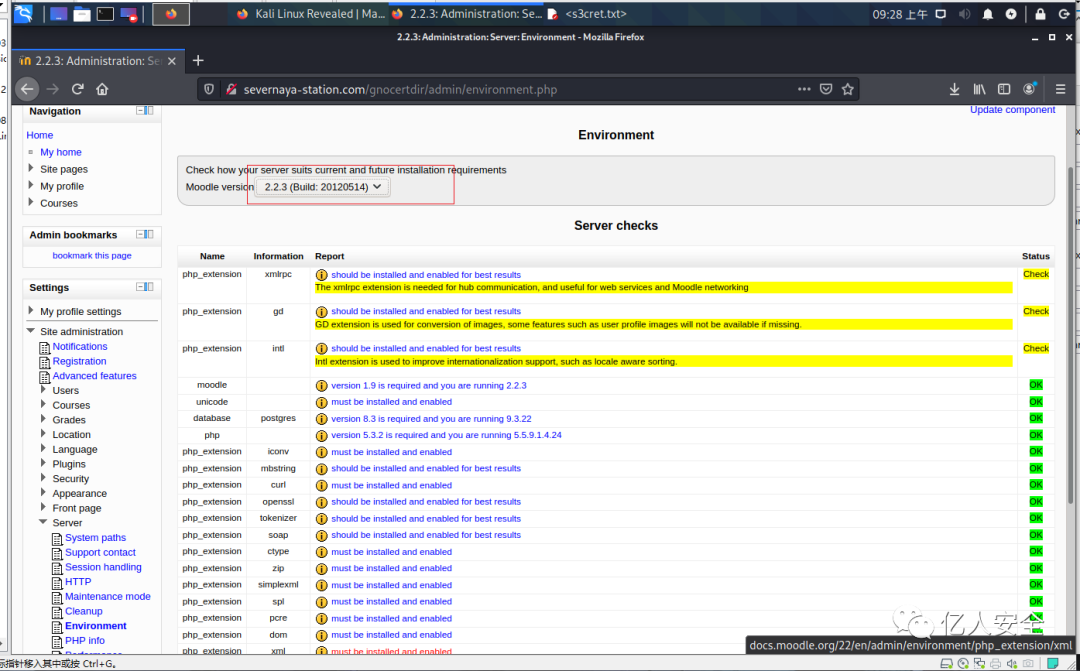
Task: Switch to Kali Linux Revealed taskbar window
Action: pos(310,14)
